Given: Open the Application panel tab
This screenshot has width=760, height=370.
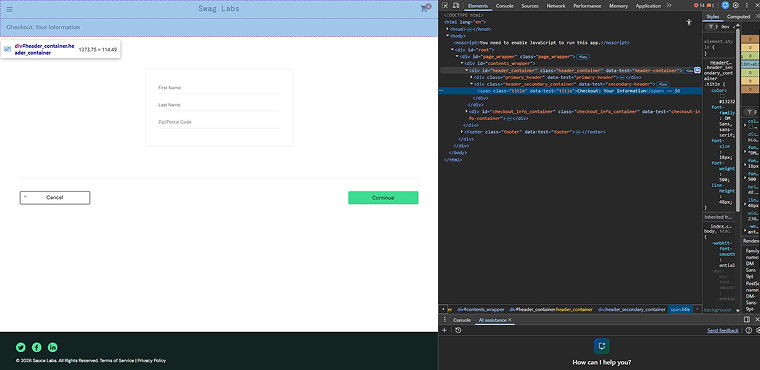Looking at the screenshot, I should coord(648,6).
